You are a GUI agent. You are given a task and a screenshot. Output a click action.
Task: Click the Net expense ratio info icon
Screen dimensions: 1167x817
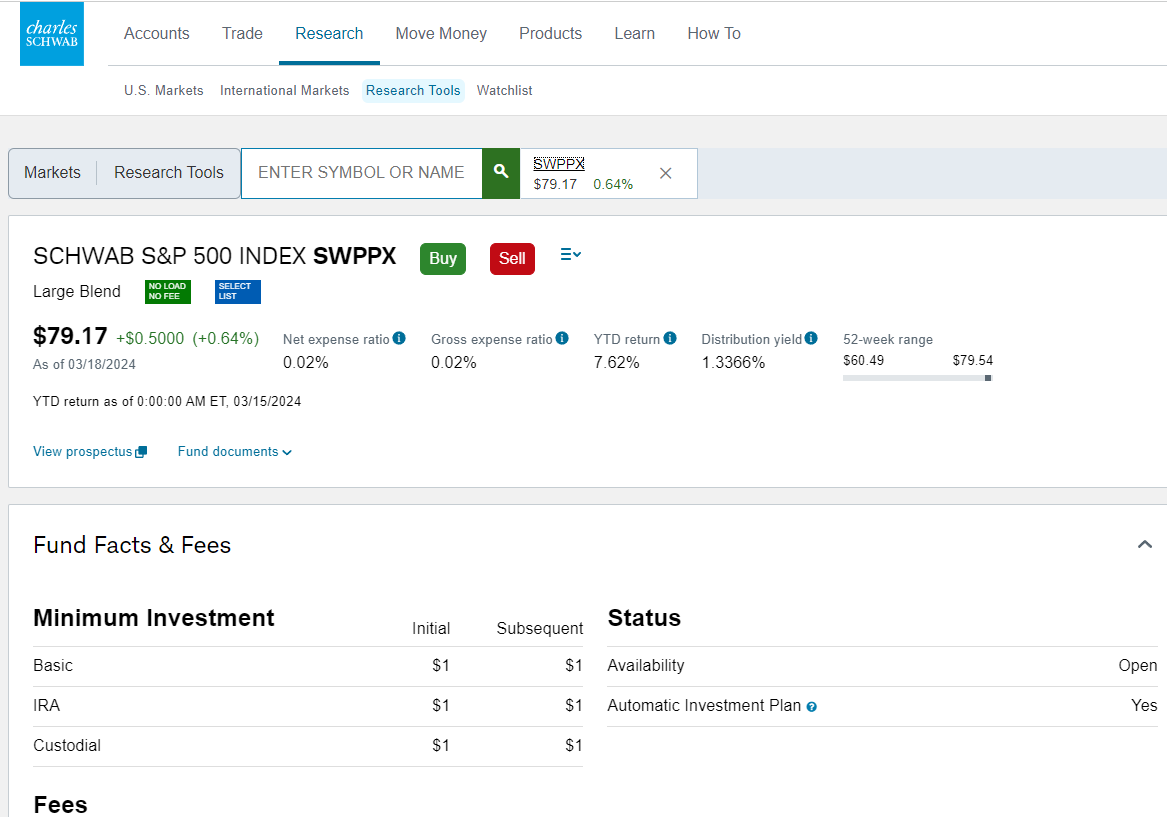pos(399,338)
